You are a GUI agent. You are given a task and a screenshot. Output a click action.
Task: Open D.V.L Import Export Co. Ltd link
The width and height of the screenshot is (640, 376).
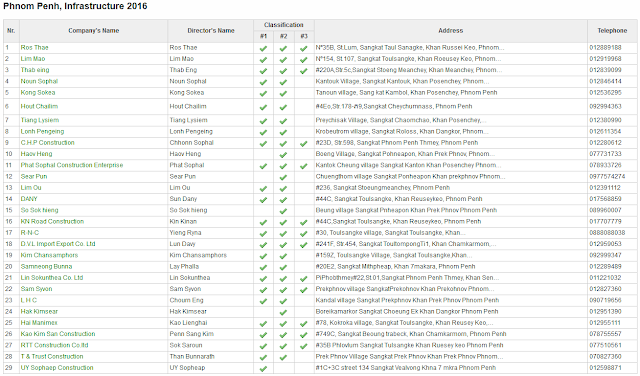click(x=58, y=244)
